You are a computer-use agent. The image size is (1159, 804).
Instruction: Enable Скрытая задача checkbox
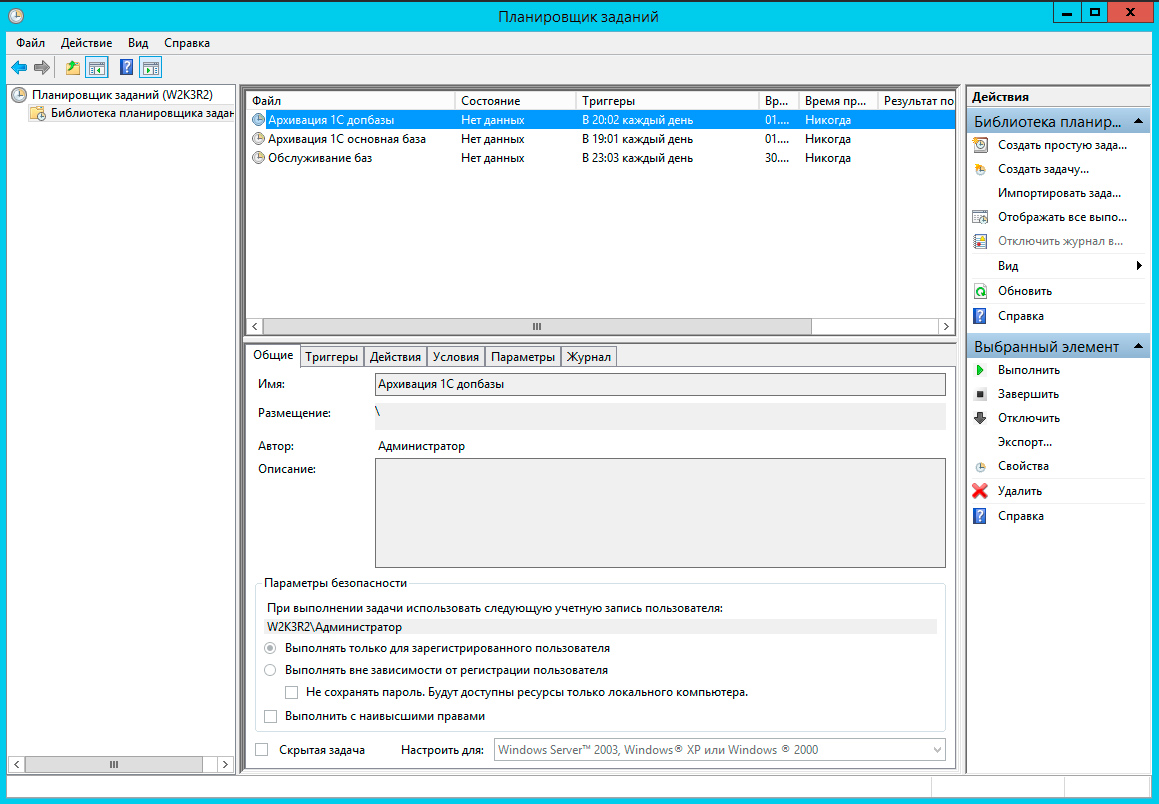coord(262,749)
